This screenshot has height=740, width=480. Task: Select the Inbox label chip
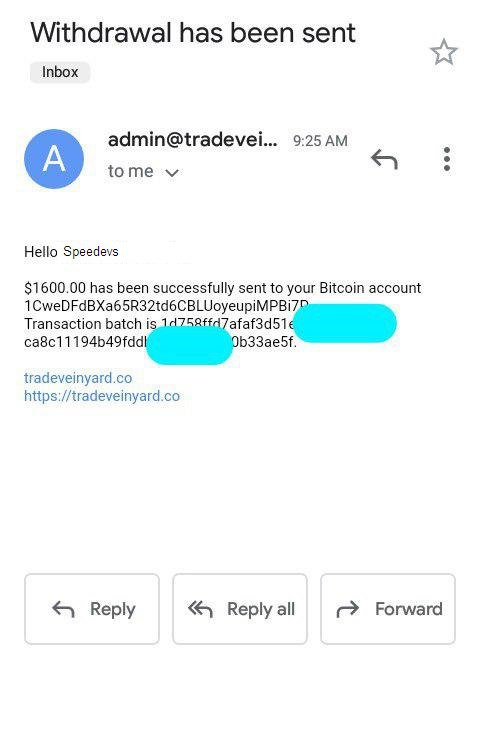(x=60, y=72)
